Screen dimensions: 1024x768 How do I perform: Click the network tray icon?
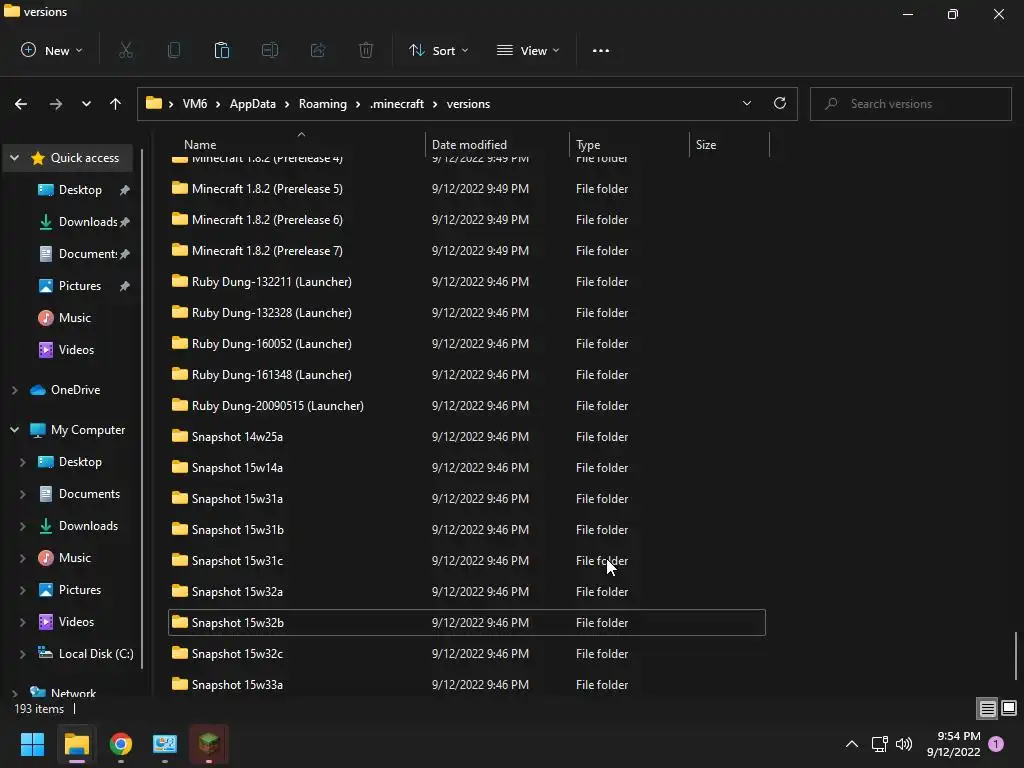(x=879, y=744)
